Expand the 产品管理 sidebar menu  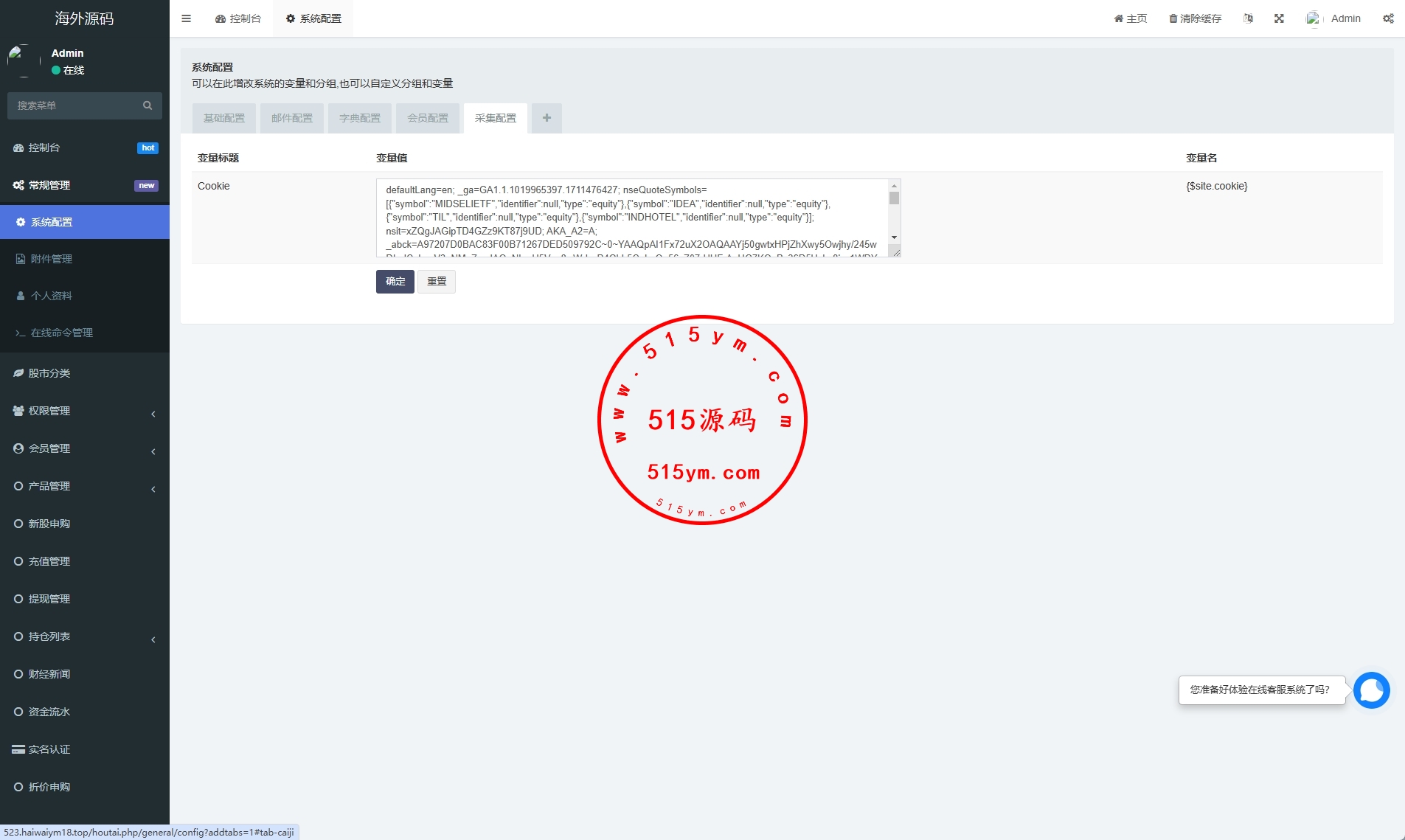pyautogui.click(x=85, y=486)
